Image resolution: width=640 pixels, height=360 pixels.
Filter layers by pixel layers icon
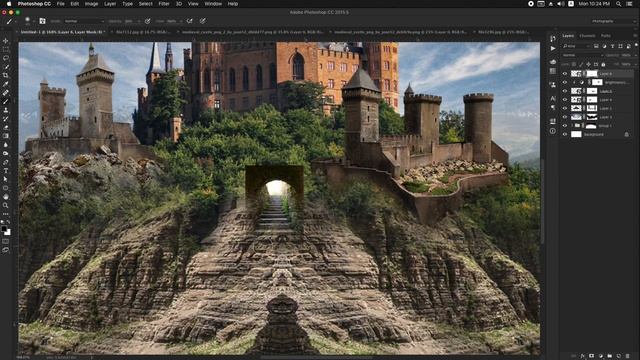(x=596, y=46)
